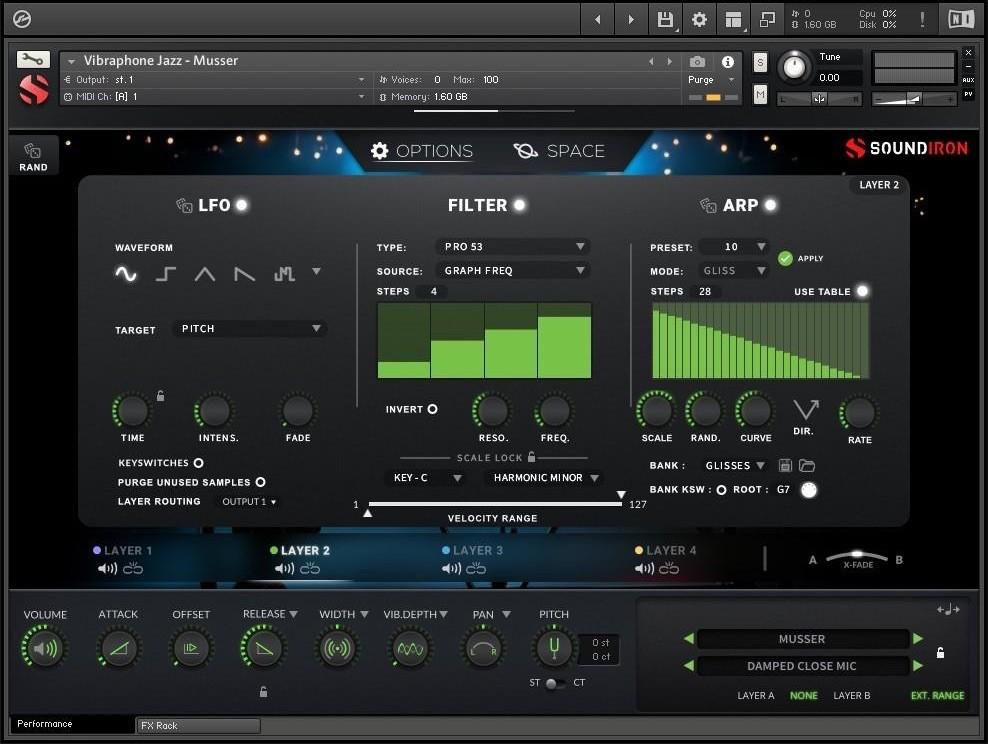Click the instrument info snapshot camera icon
This screenshot has height=744, width=988.
point(697,61)
